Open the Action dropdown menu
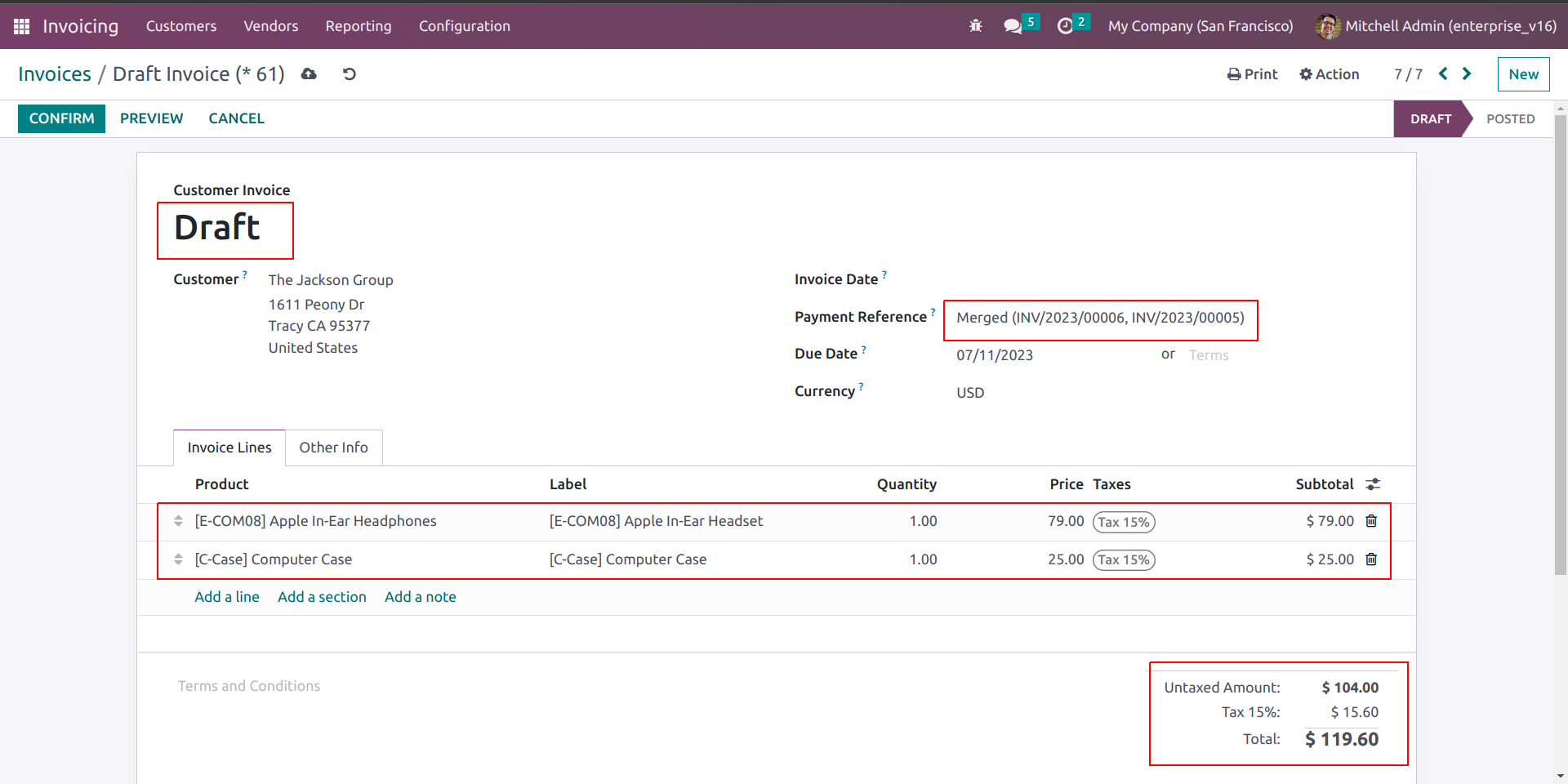1568x784 pixels. [1330, 74]
